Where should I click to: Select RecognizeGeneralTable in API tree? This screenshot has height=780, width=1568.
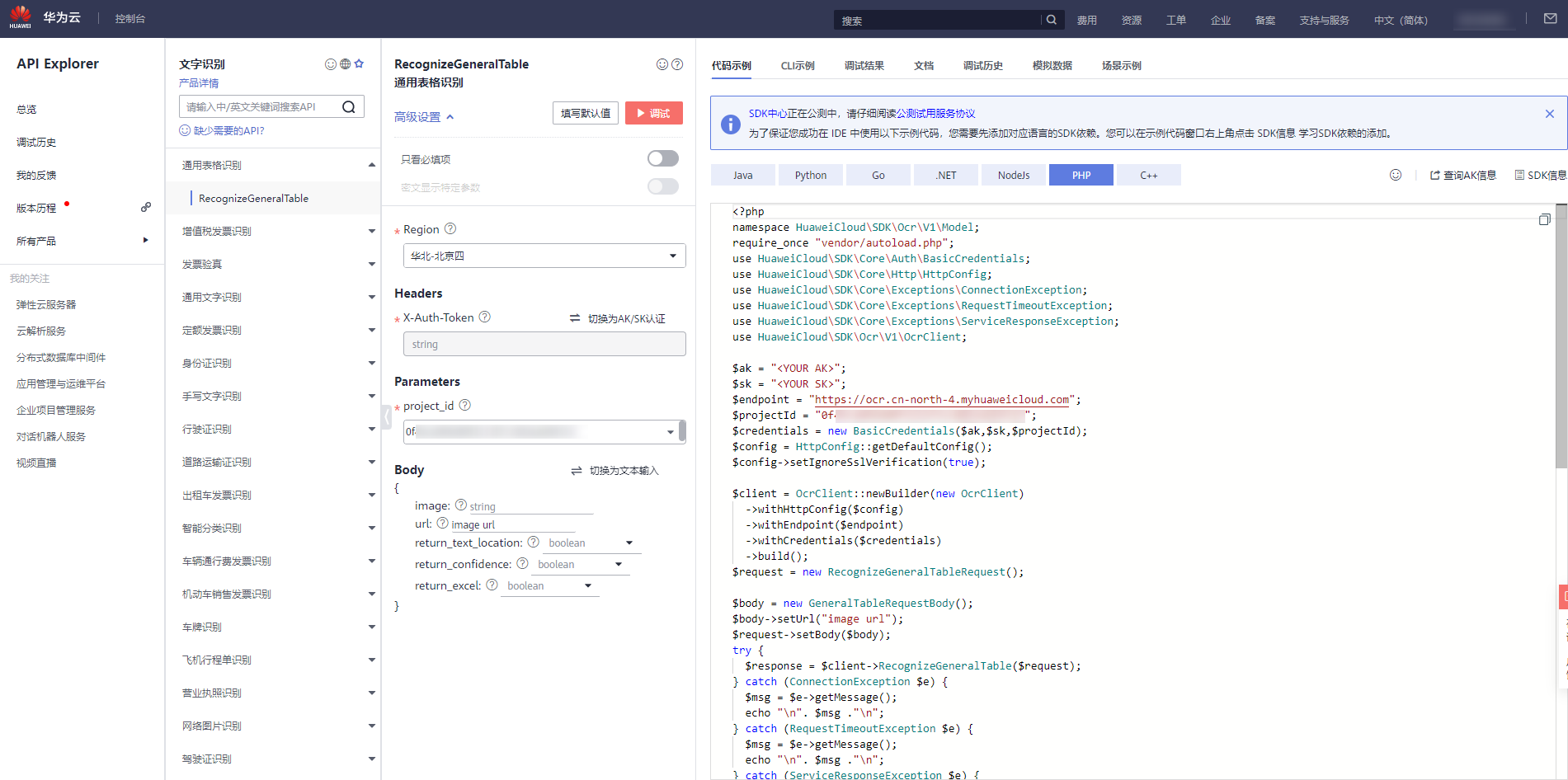coord(253,198)
